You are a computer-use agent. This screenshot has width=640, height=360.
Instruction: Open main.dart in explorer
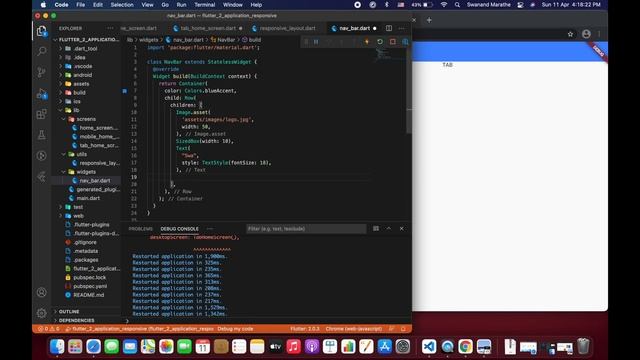tap(88, 198)
